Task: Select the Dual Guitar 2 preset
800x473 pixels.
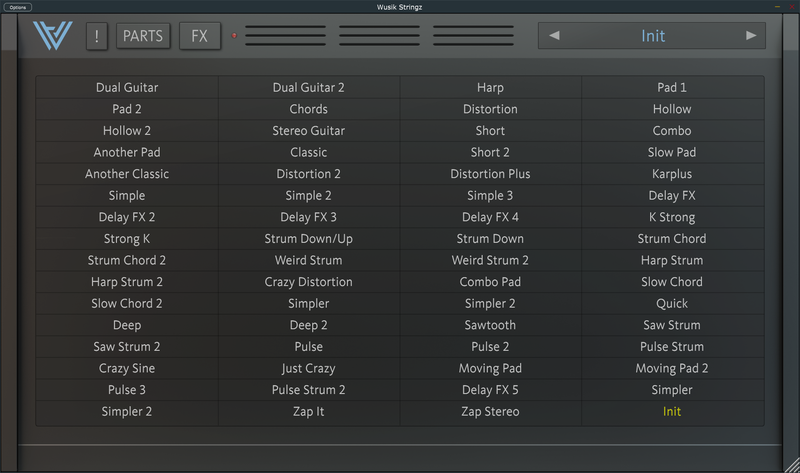Action: pos(309,87)
